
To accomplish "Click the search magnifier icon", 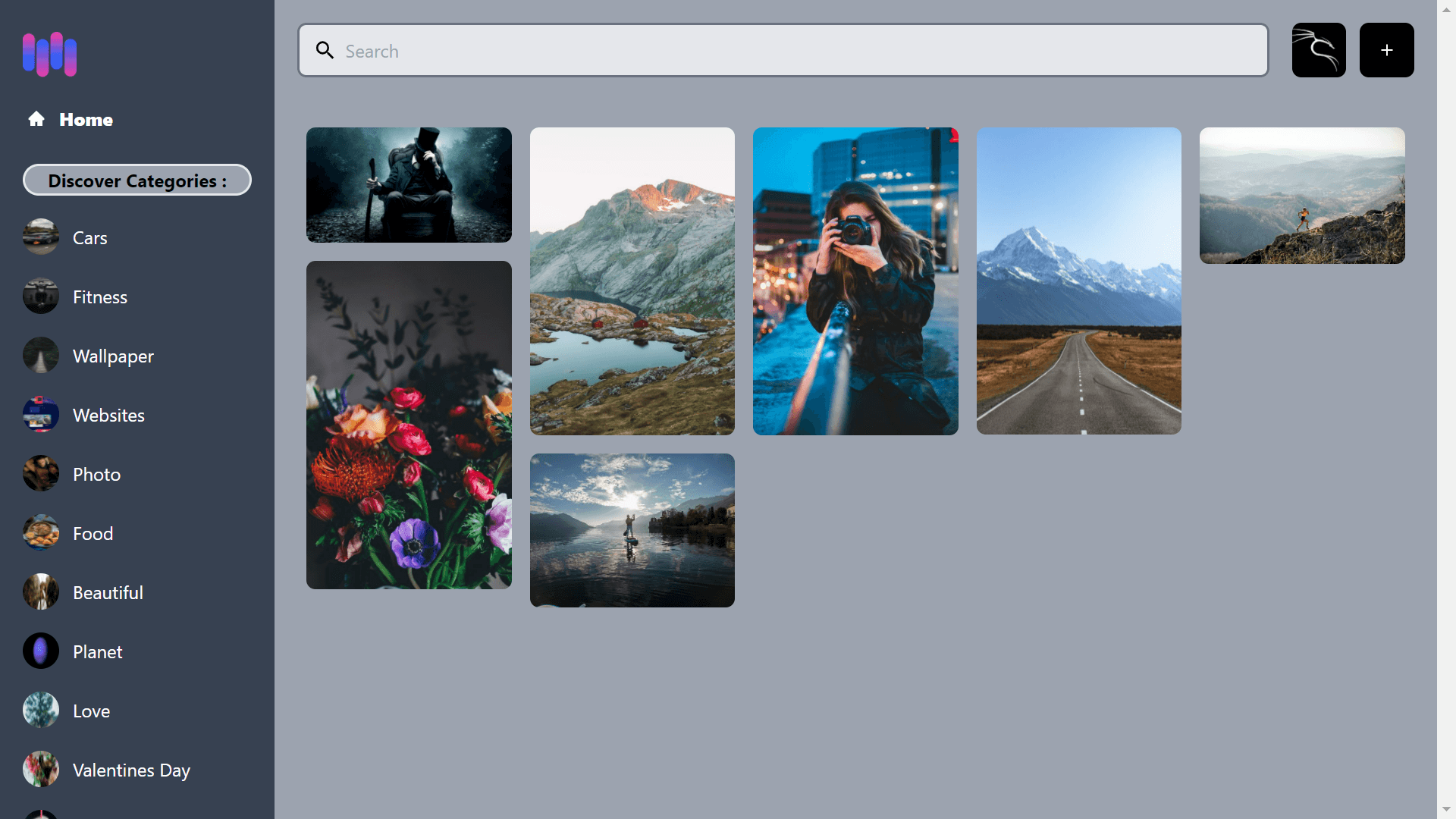I will 325,50.
